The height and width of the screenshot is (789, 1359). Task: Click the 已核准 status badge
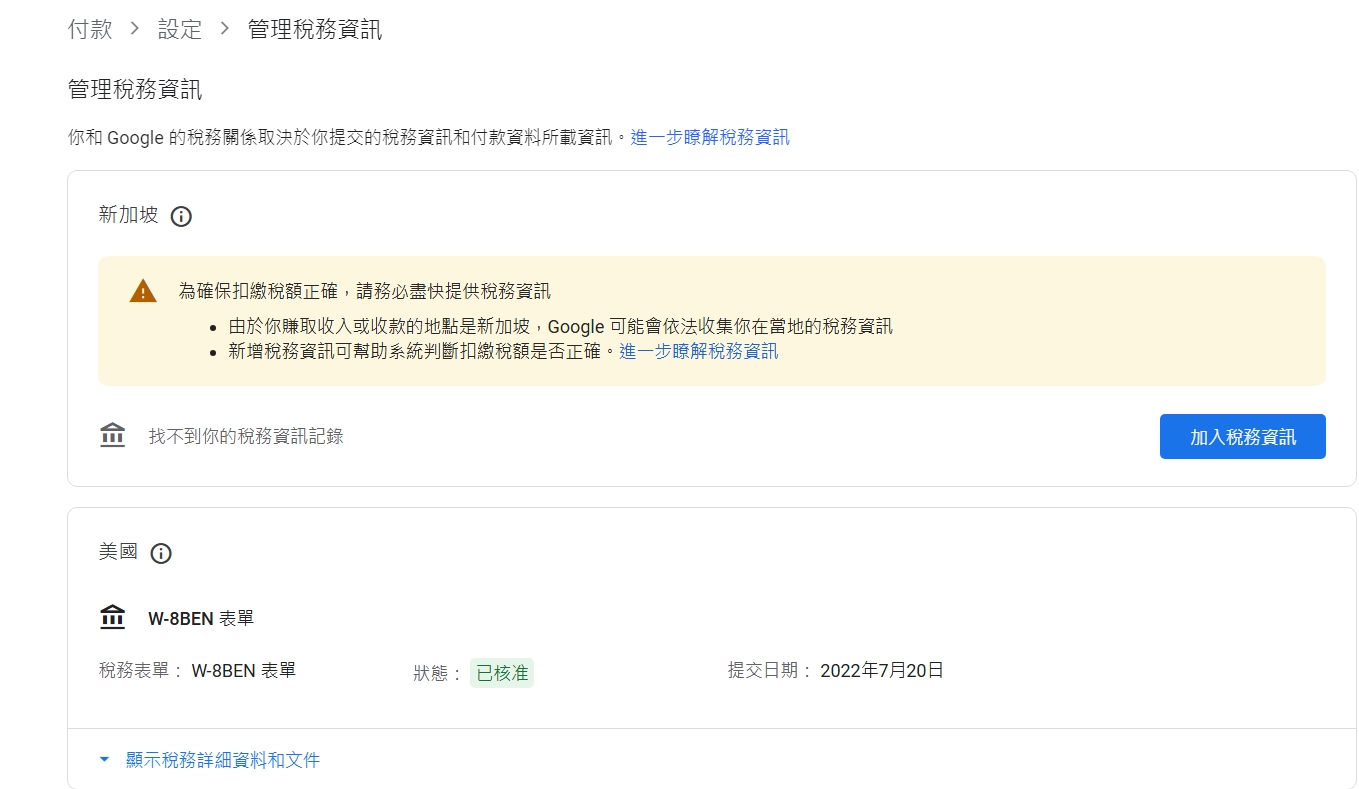tap(502, 673)
